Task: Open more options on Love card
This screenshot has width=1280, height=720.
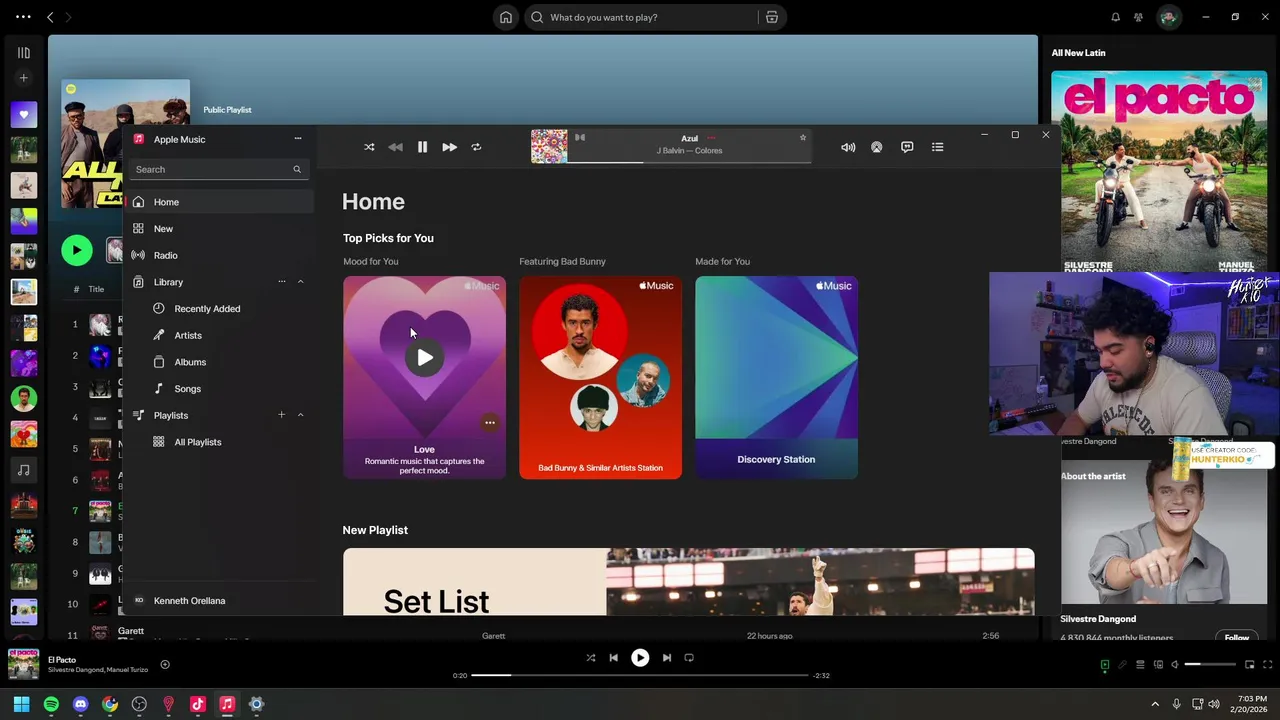Action: coord(490,423)
